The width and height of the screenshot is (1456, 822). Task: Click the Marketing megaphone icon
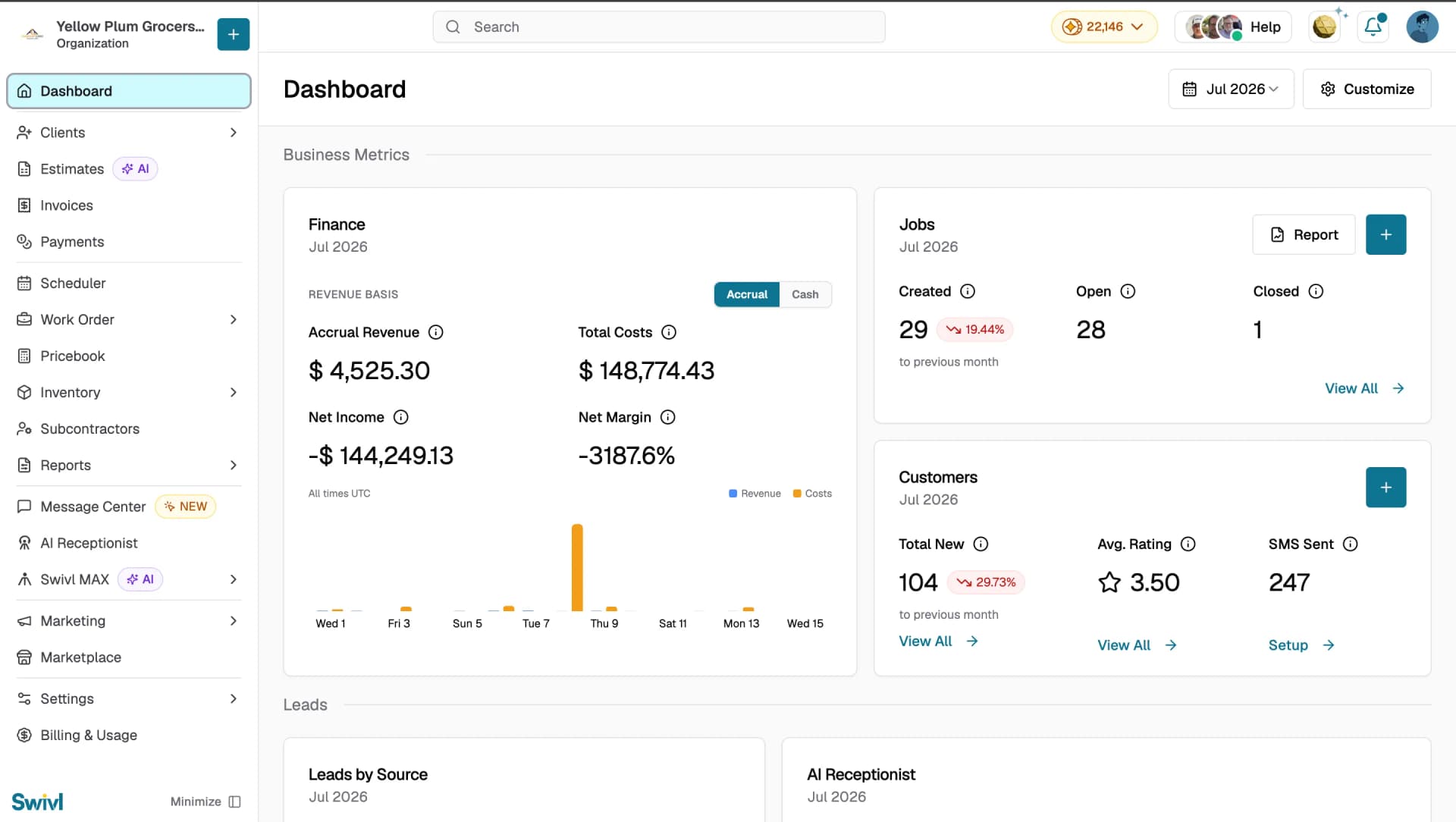pyautogui.click(x=24, y=621)
